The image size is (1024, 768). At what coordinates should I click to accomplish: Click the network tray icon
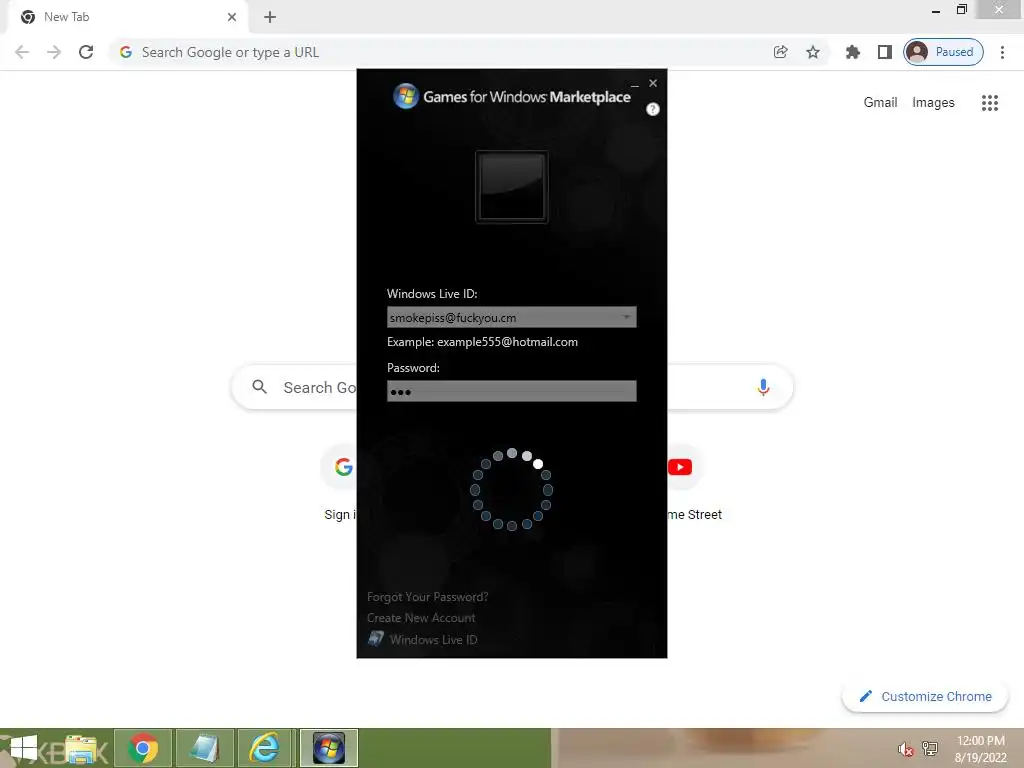930,748
